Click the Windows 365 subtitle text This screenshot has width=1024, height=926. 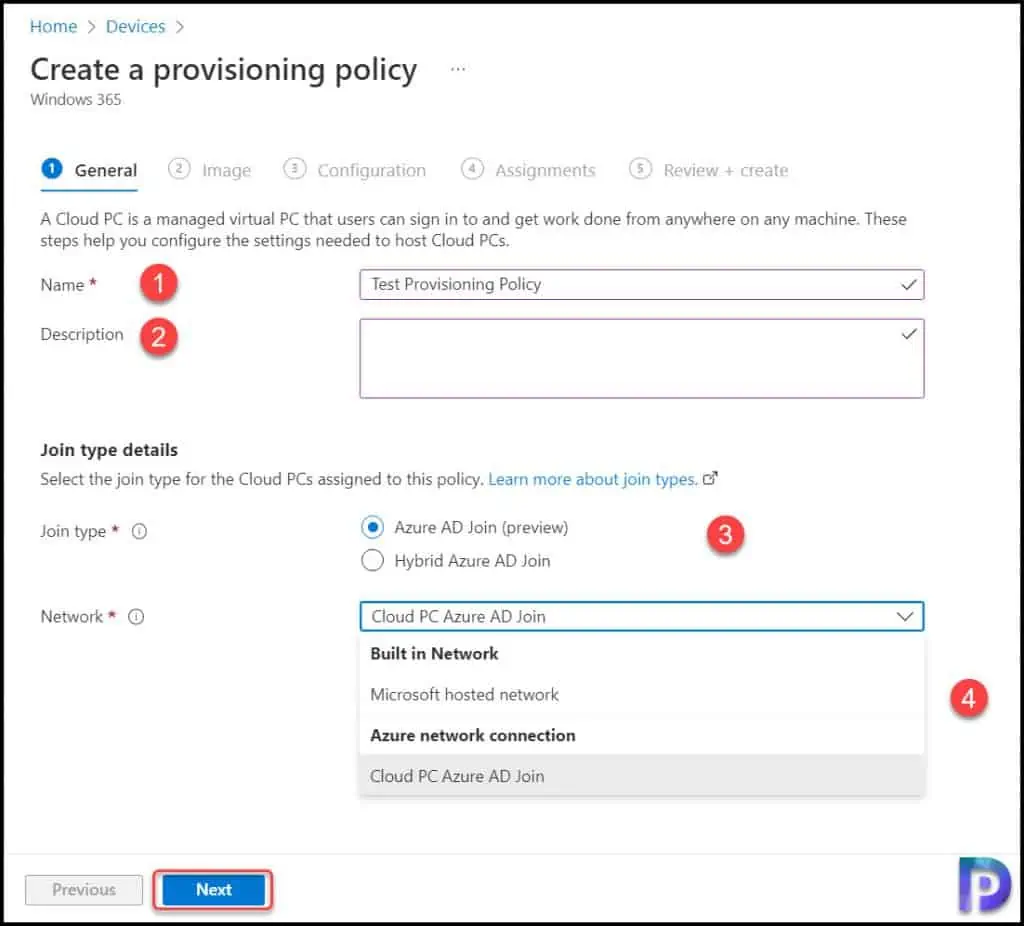click(76, 99)
